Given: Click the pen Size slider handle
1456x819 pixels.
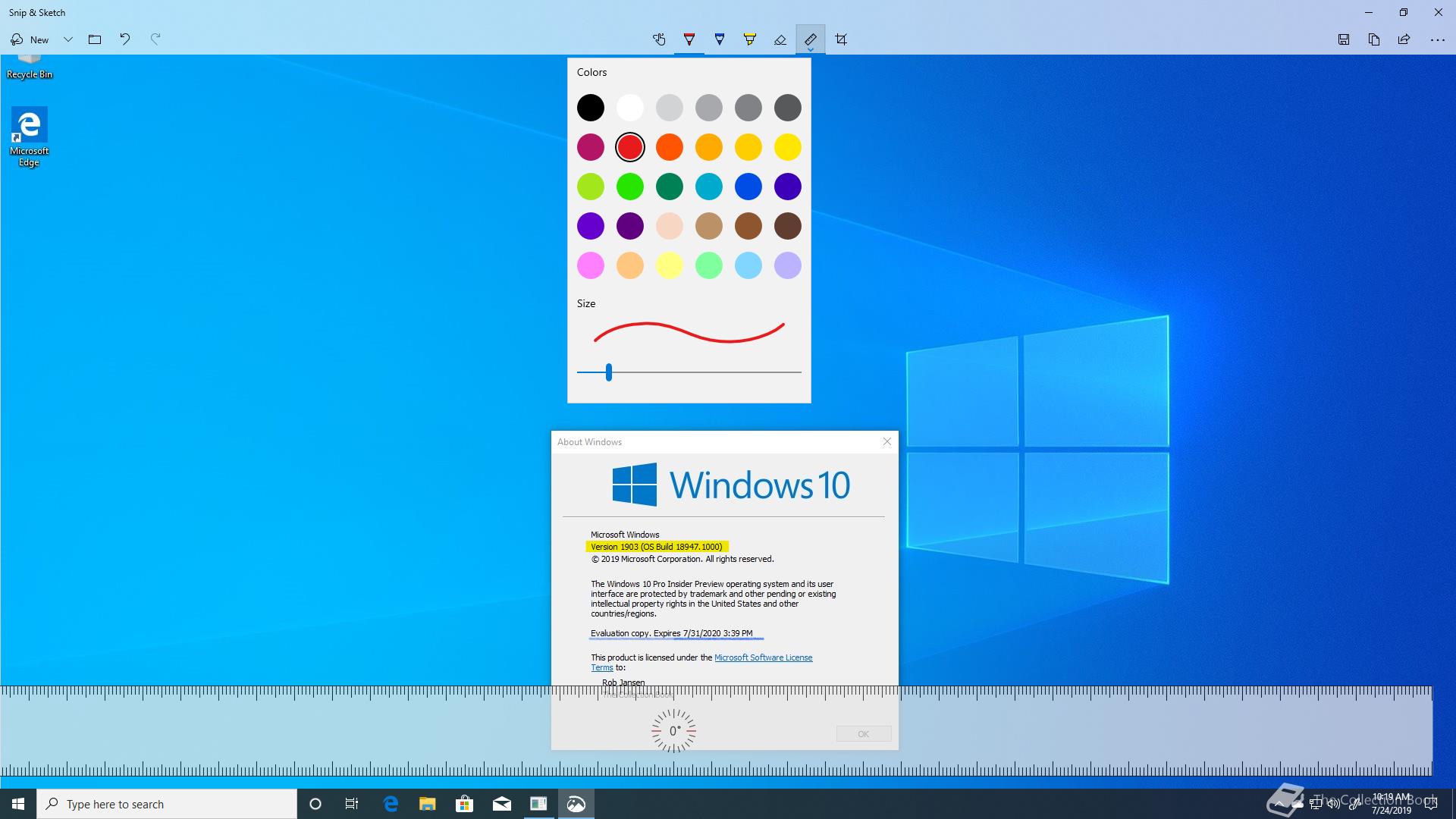Looking at the screenshot, I should point(609,372).
